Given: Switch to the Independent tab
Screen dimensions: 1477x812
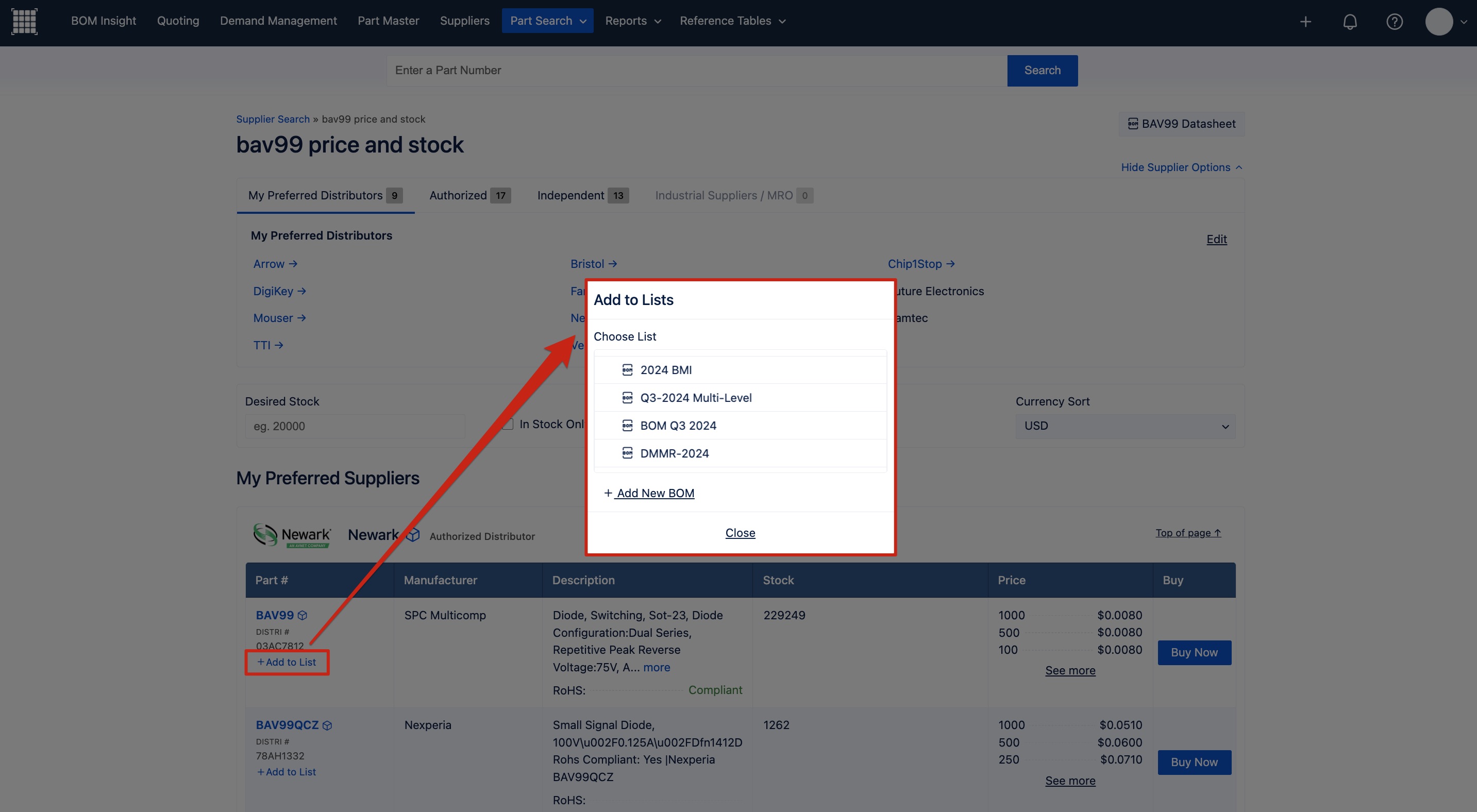Looking at the screenshot, I should (582, 195).
